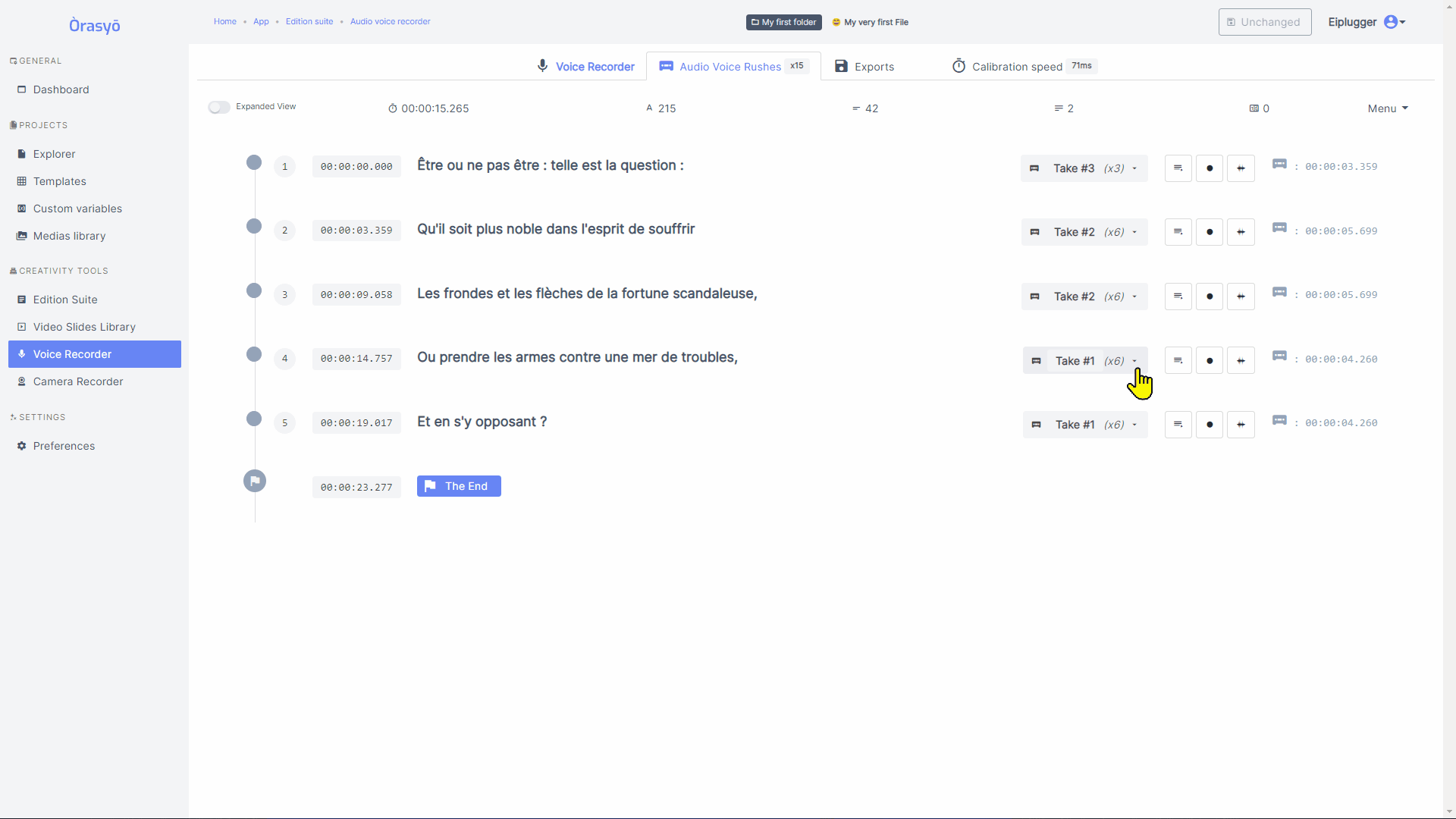This screenshot has height=819, width=1456.
Task: Click the record dot button for line 5
Action: click(x=1210, y=425)
